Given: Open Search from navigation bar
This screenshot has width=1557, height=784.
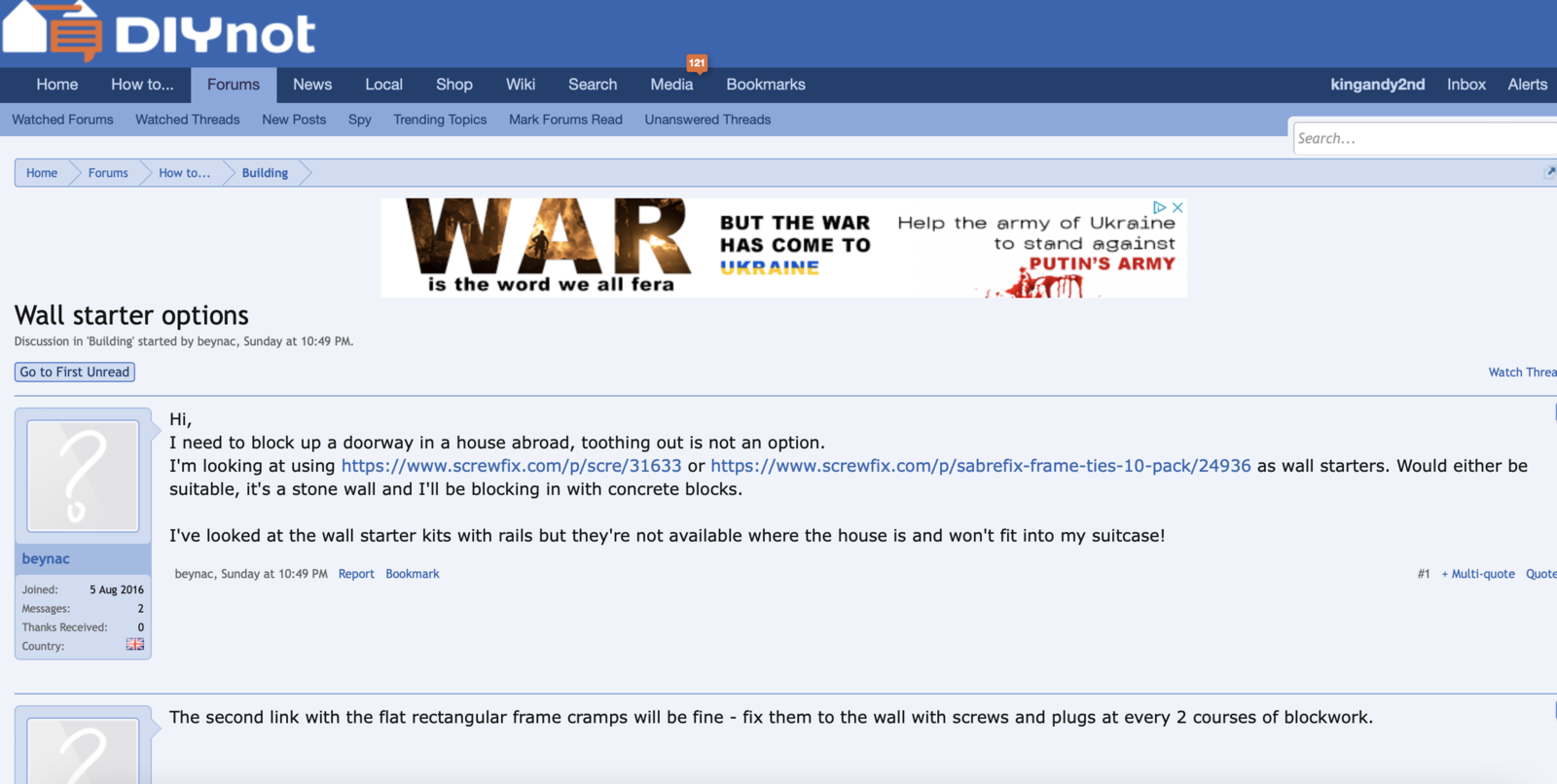Looking at the screenshot, I should [x=593, y=85].
